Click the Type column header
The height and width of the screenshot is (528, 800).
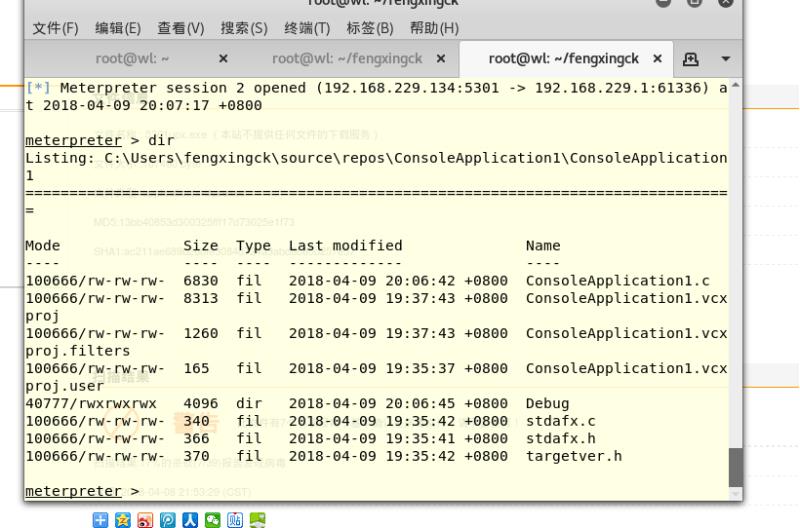[x=254, y=246]
